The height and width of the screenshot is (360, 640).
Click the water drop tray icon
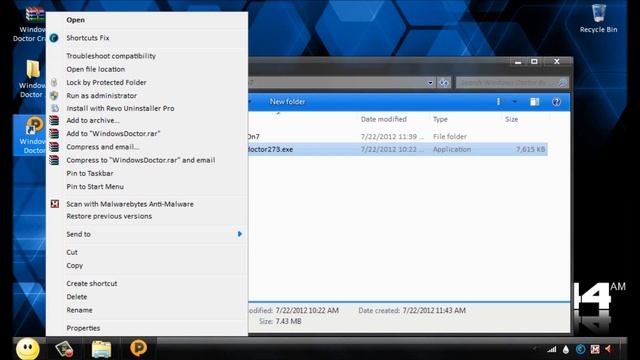click(x=566, y=349)
